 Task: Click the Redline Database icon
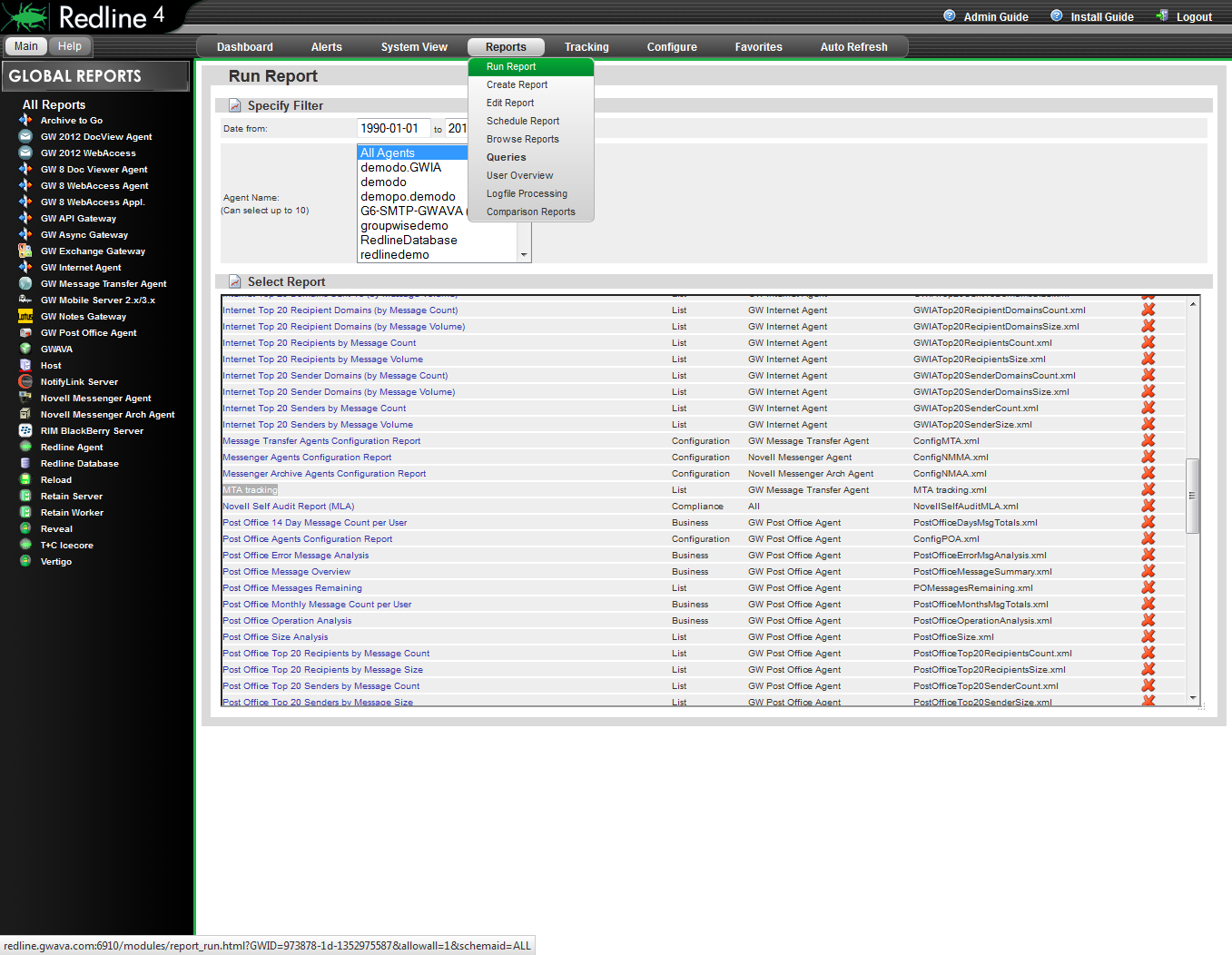click(25, 463)
